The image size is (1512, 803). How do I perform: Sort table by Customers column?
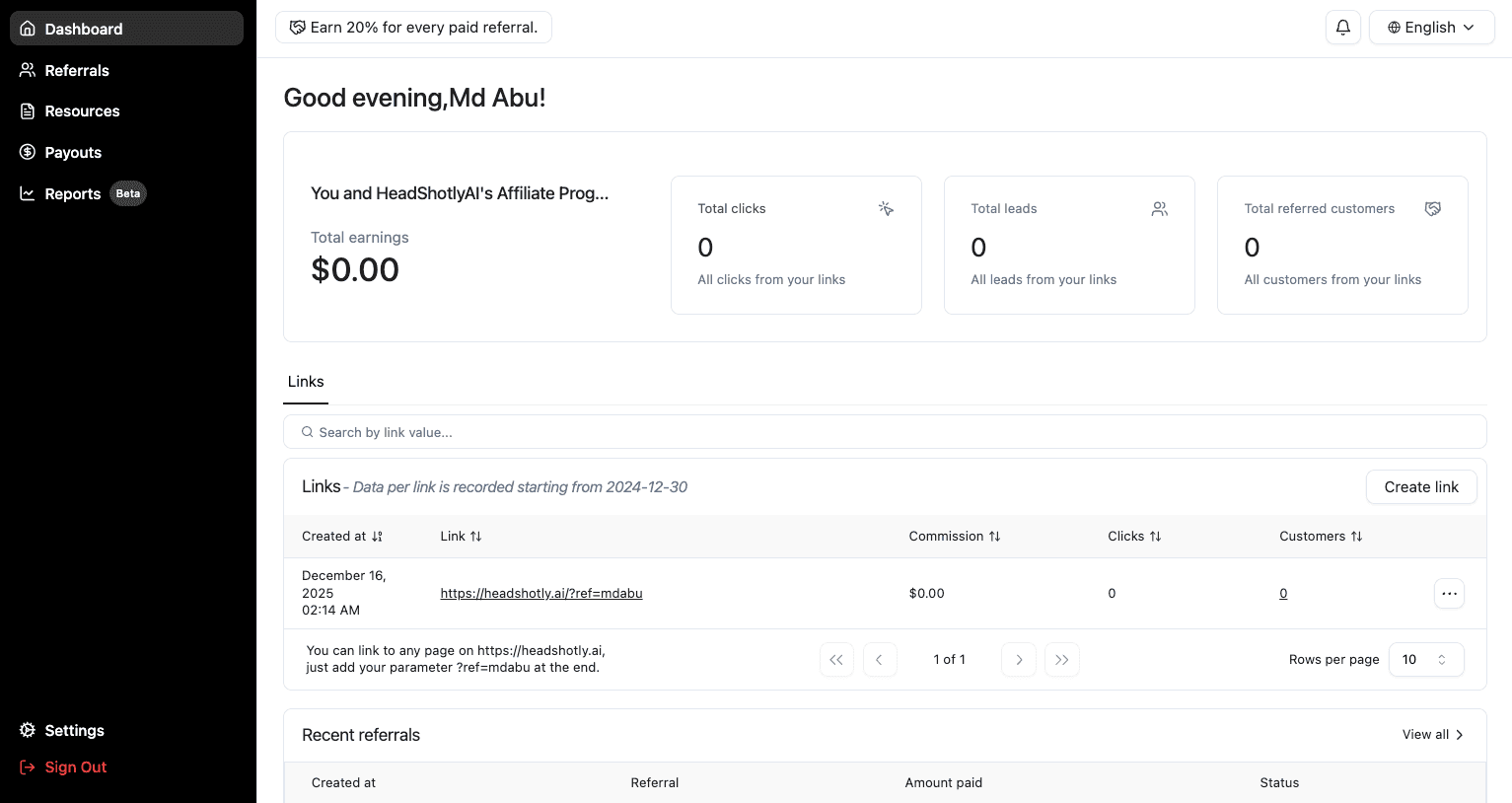pos(1320,537)
